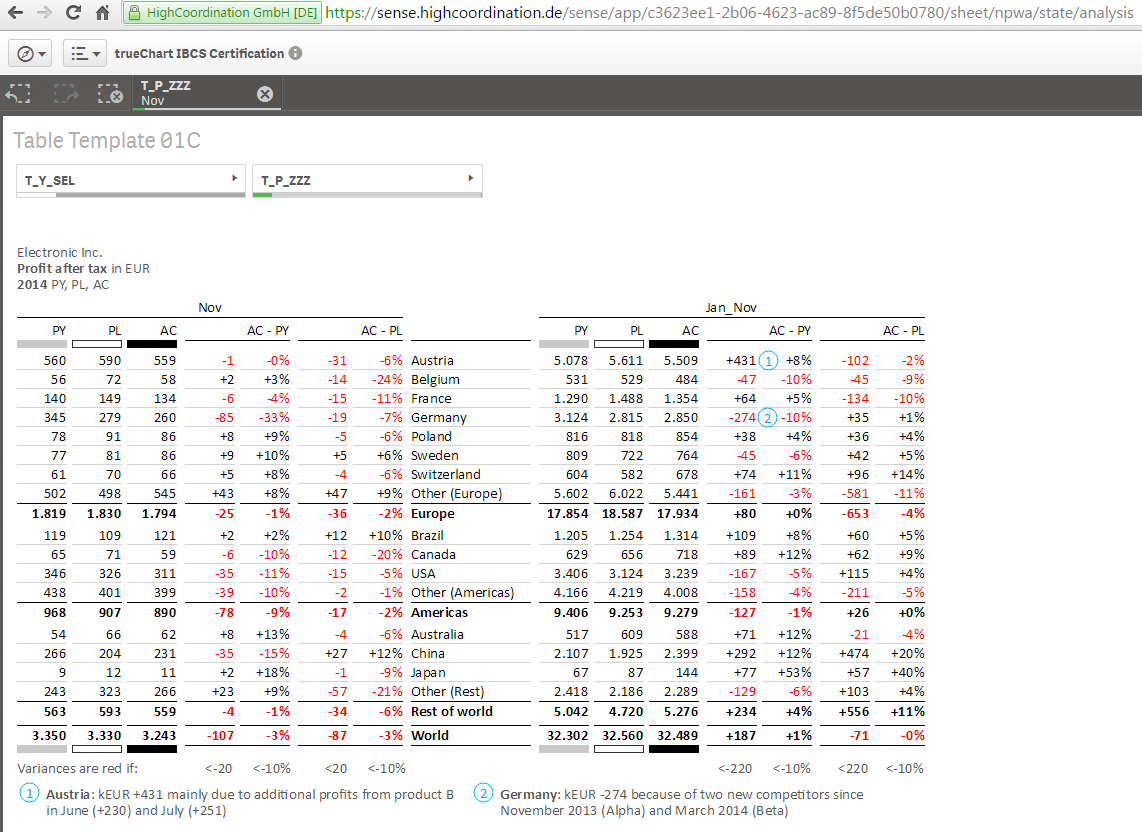
Task: Click the Nov period header
Action: click(x=210, y=307)
